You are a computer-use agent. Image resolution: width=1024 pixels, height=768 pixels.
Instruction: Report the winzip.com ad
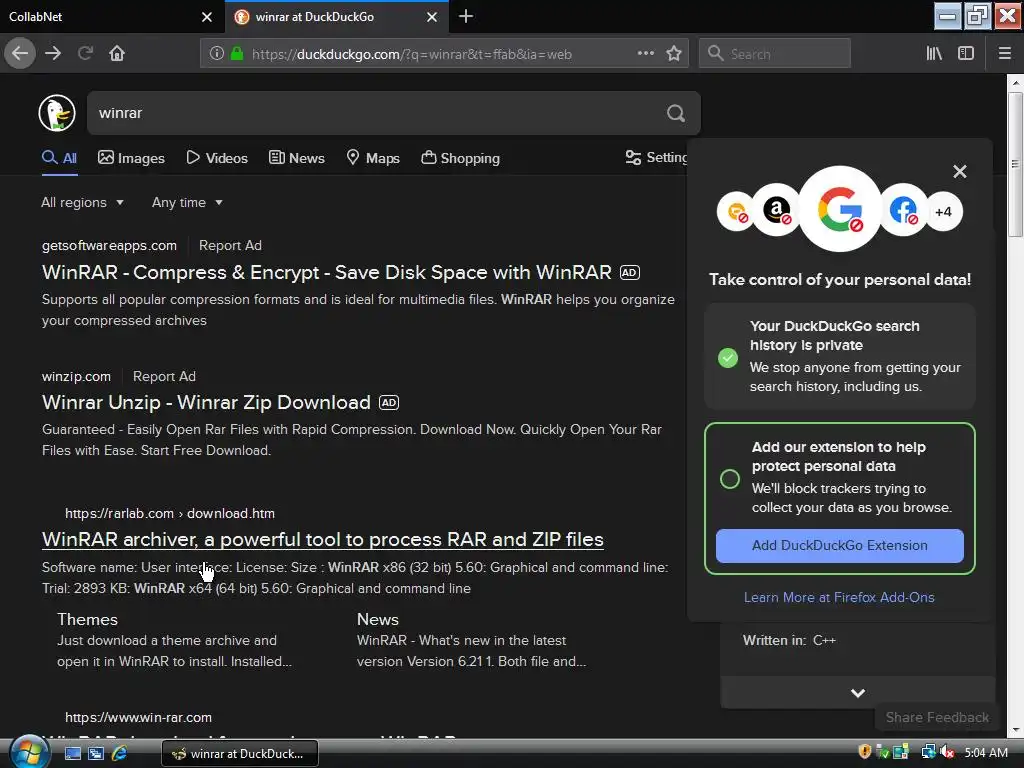point(164,377)
